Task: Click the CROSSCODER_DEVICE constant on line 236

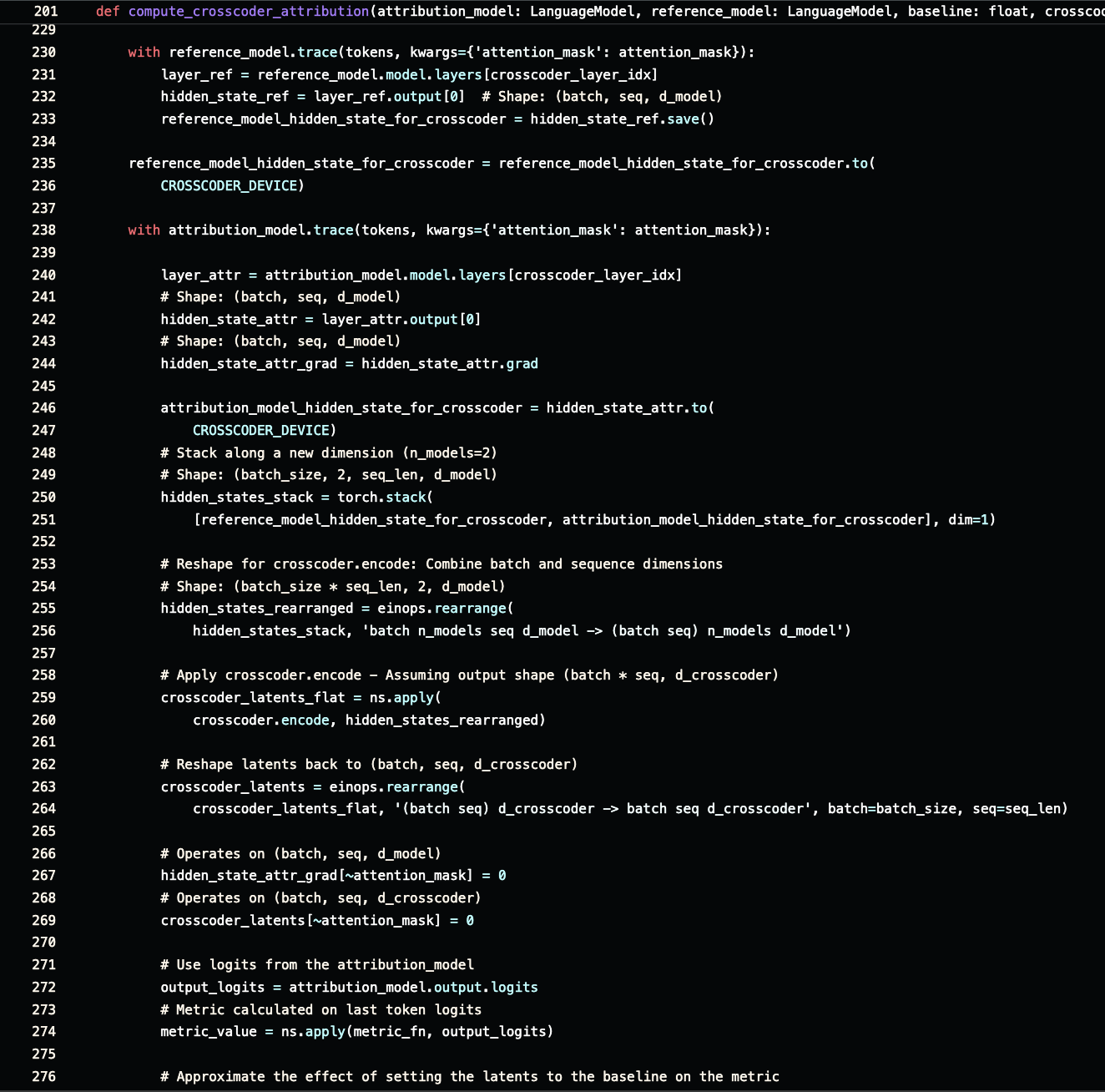Action: tap(230, 185)
